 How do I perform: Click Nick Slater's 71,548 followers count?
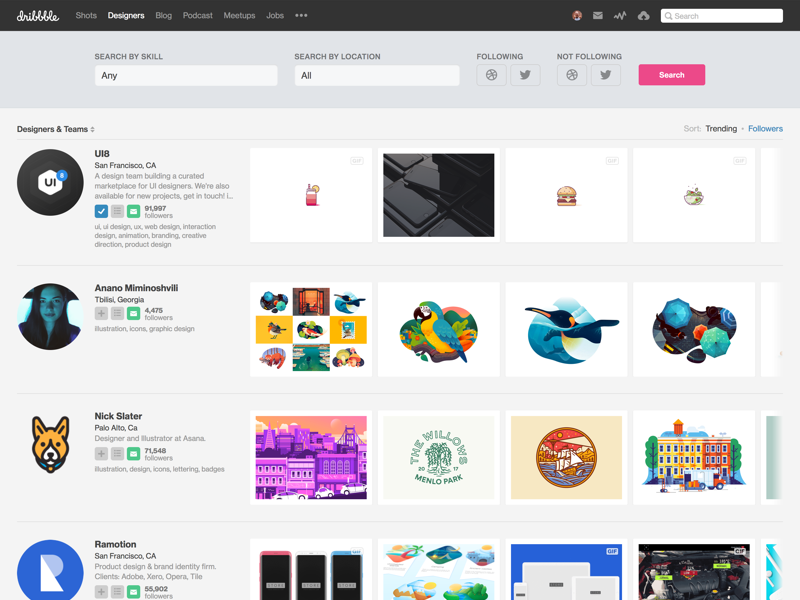[x=159, y=454]
